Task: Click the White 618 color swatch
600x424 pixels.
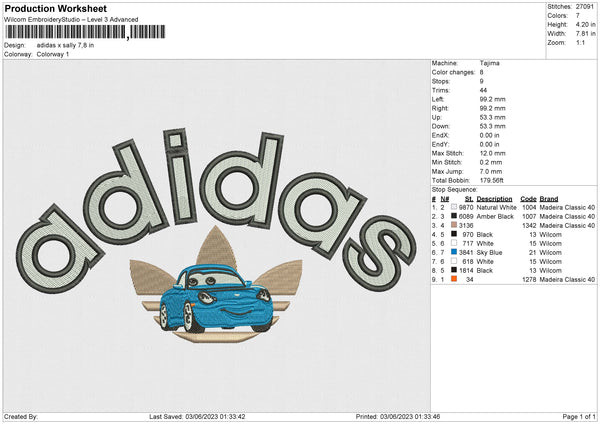Action: pos(454,261)
